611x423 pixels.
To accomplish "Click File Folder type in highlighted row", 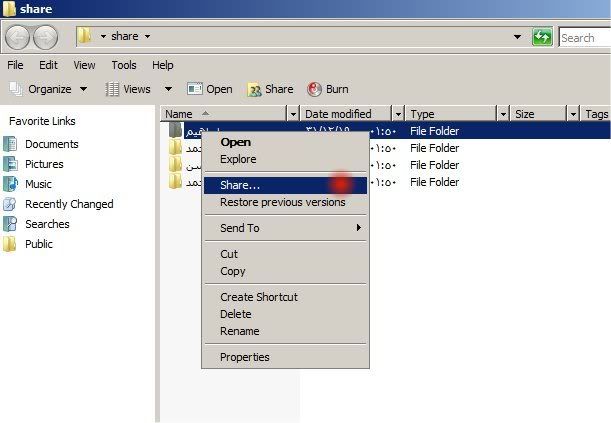I will (x=434, y=131).
